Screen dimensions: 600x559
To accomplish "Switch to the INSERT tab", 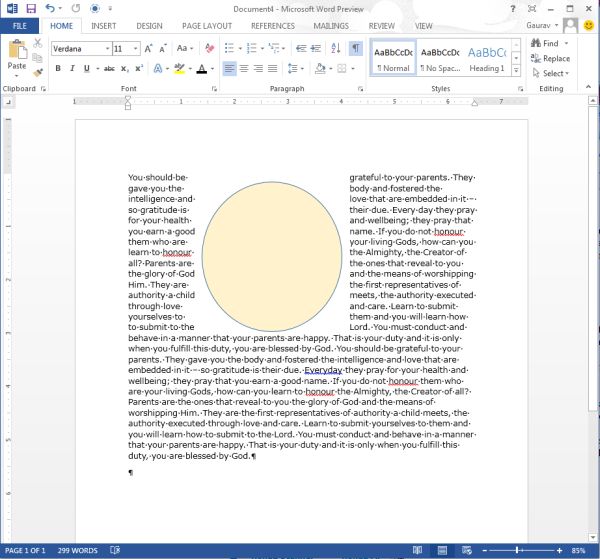I will coord(104,25).
